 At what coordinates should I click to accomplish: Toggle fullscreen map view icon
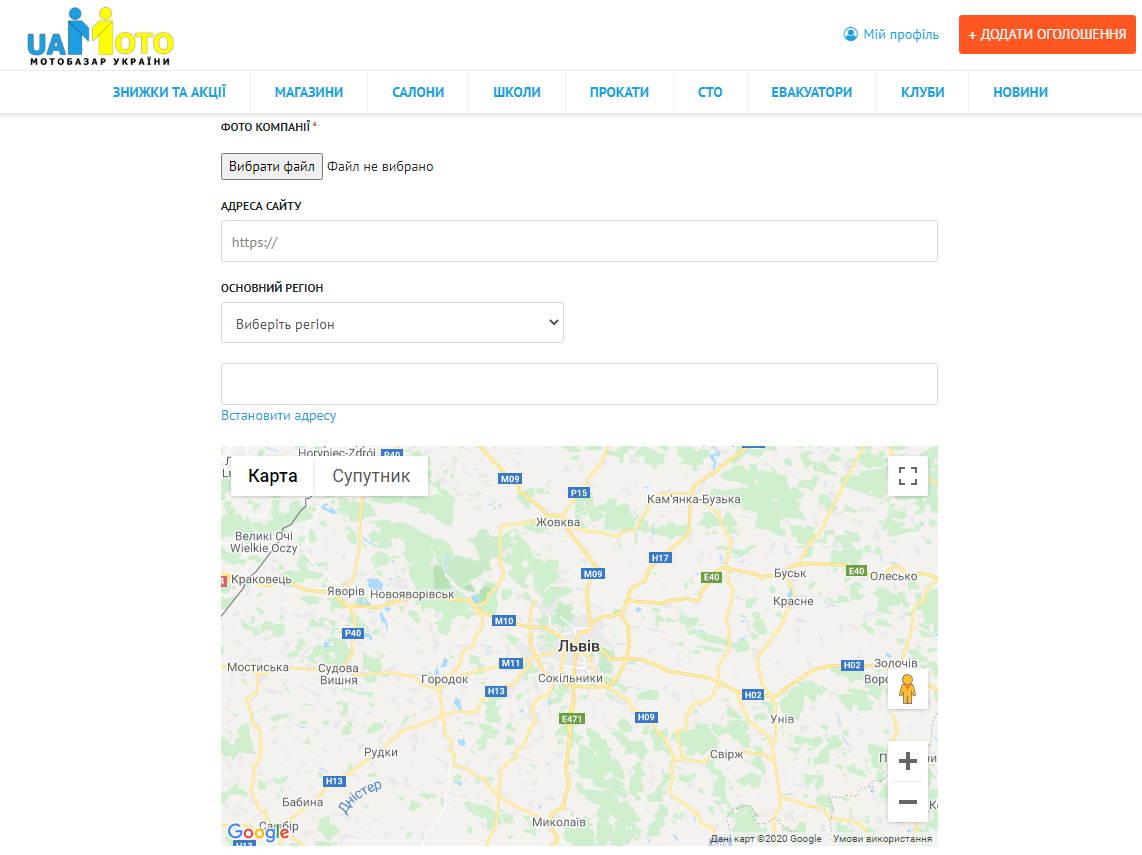[907, 476]
